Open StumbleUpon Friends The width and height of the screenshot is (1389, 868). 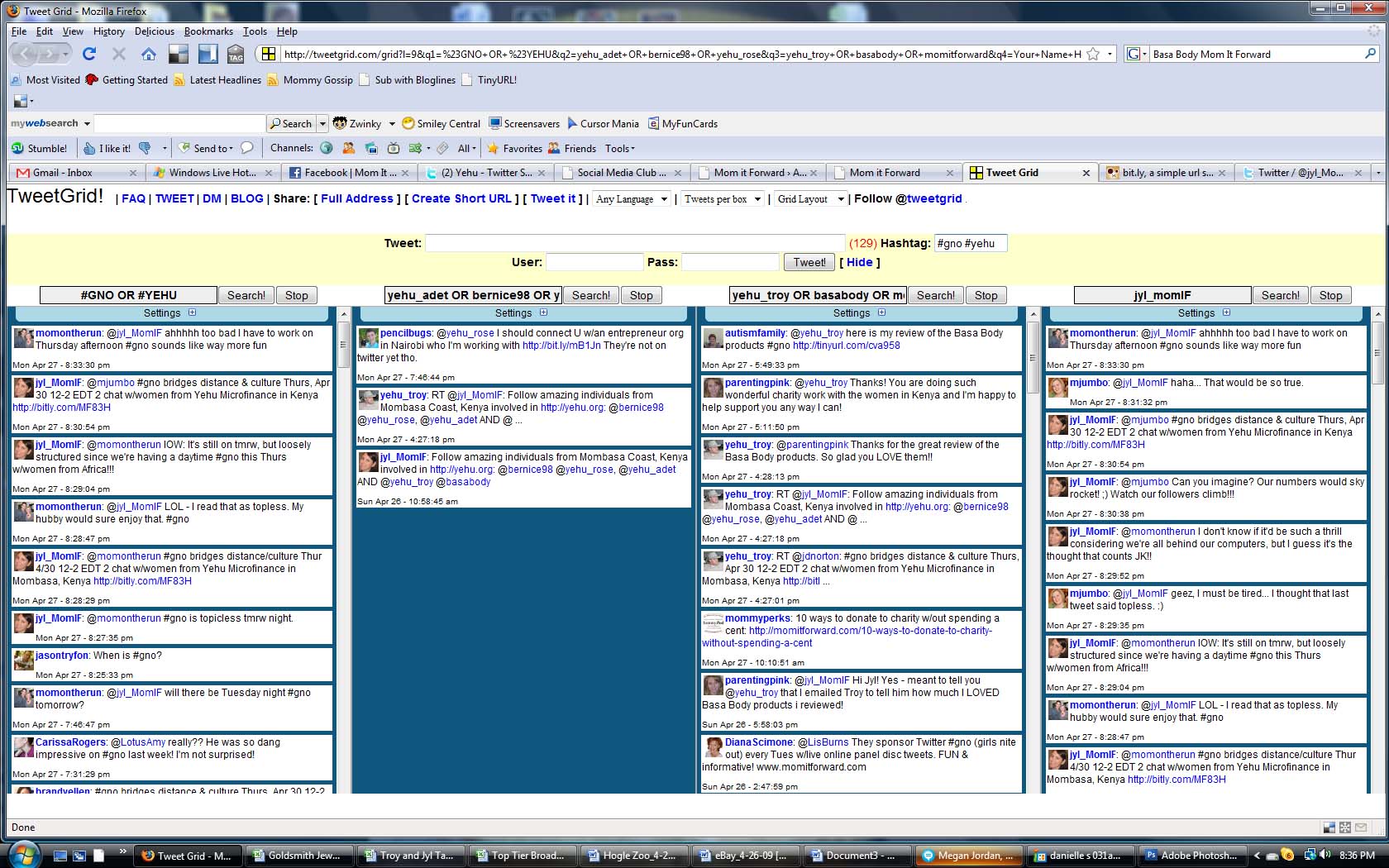tap(571, 148)
